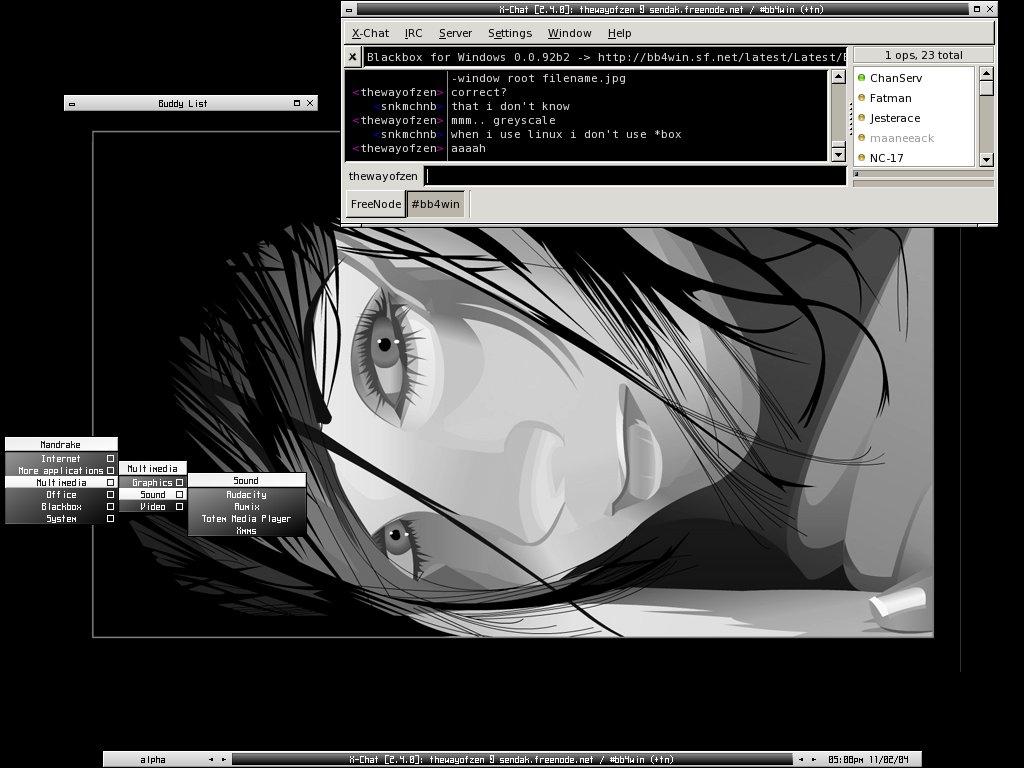The image size is (1024, 768).
Task: Open the IRC menu
Action: (x=413, y=33)
